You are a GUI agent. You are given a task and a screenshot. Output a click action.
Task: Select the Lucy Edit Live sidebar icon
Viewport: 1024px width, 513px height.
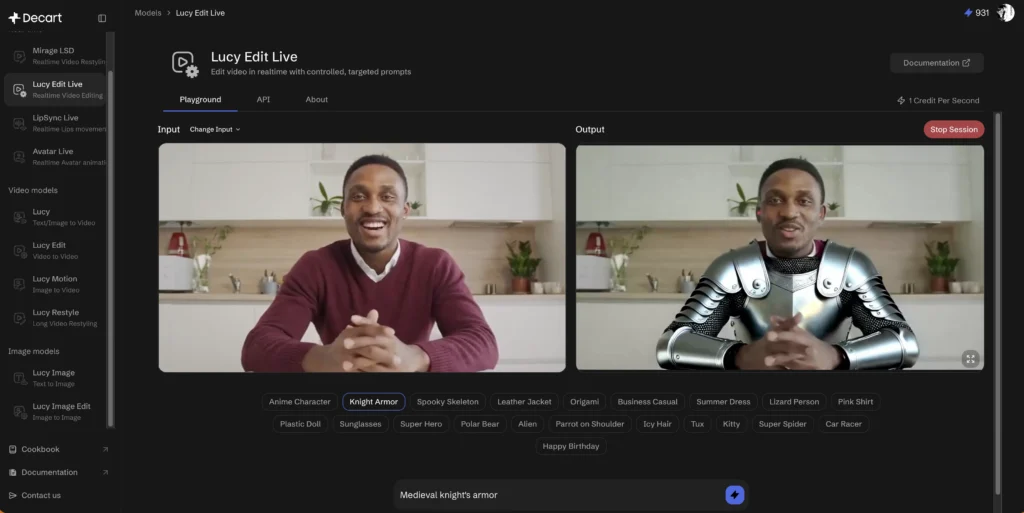click(19, 90)
